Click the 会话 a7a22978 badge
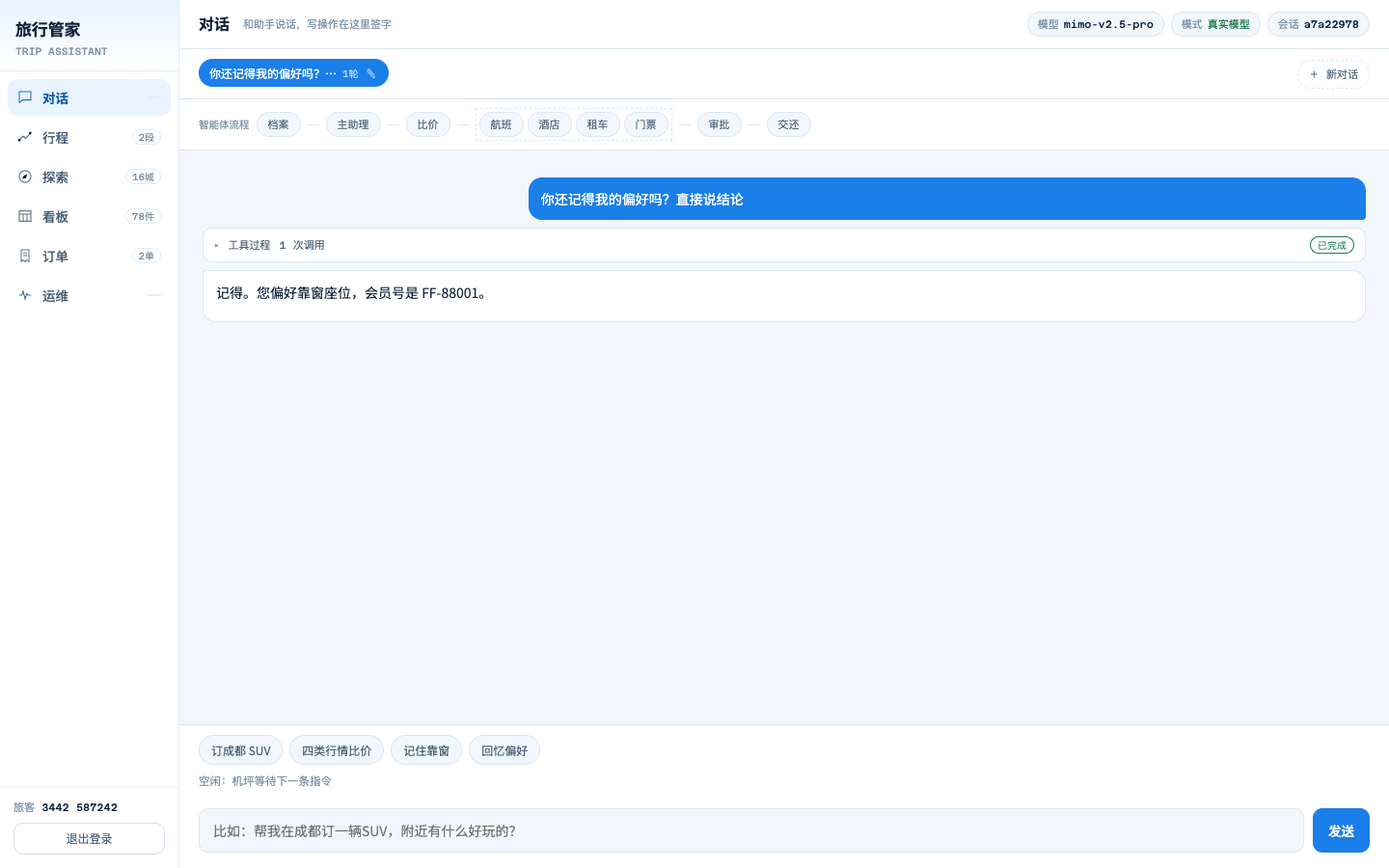 click(x=1319, y=24)
